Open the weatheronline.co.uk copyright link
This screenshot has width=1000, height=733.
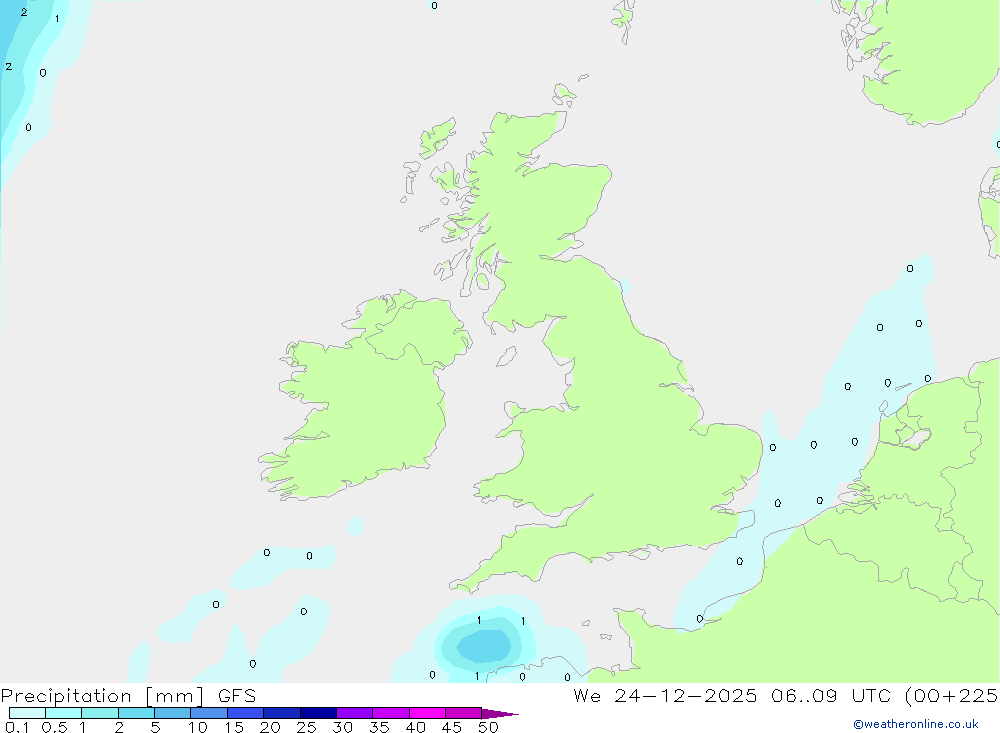pyautogui.click(x=916, y=724)
